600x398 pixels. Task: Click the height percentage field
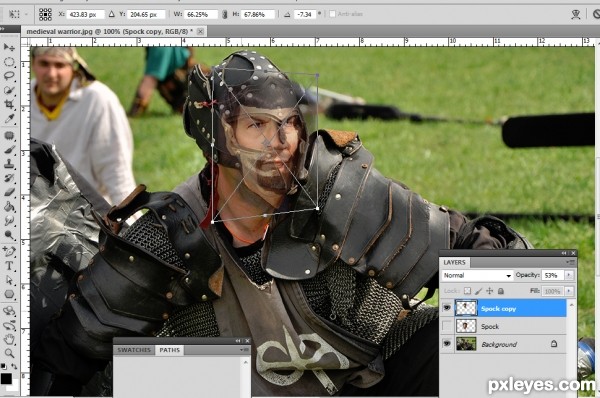pos(258,15)
